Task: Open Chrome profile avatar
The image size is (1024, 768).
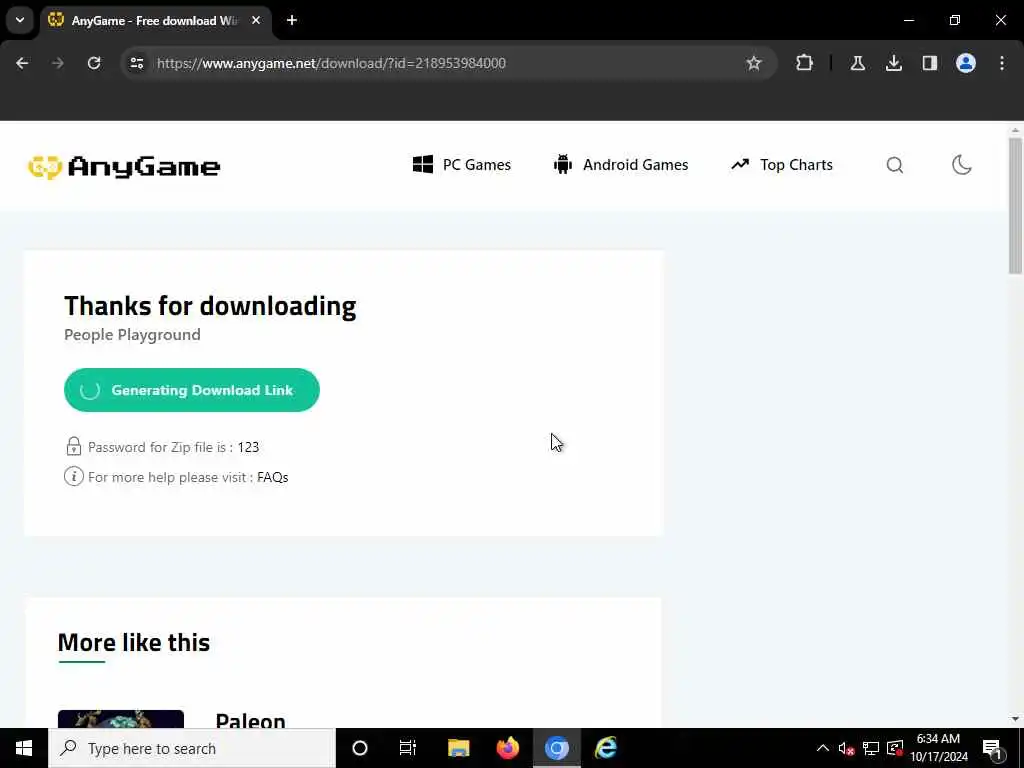Action: click(x=966, y=63)
